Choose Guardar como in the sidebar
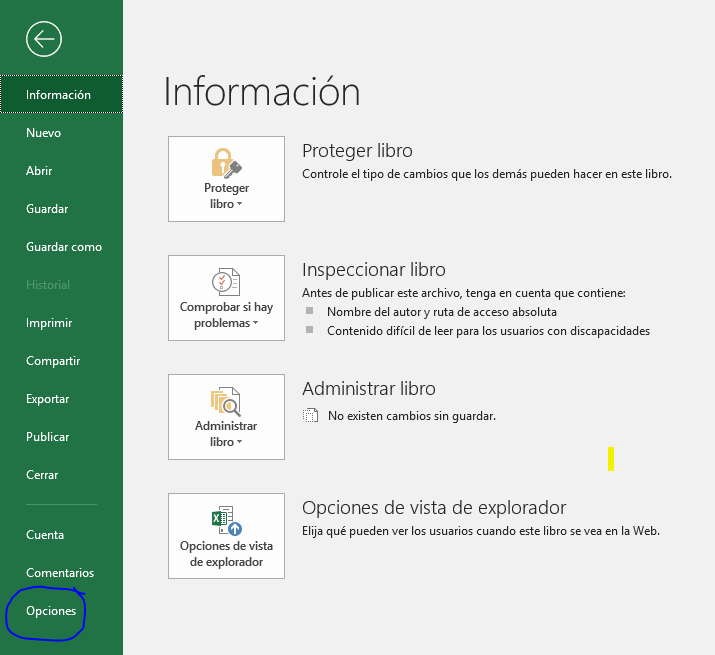 [62, 247]
